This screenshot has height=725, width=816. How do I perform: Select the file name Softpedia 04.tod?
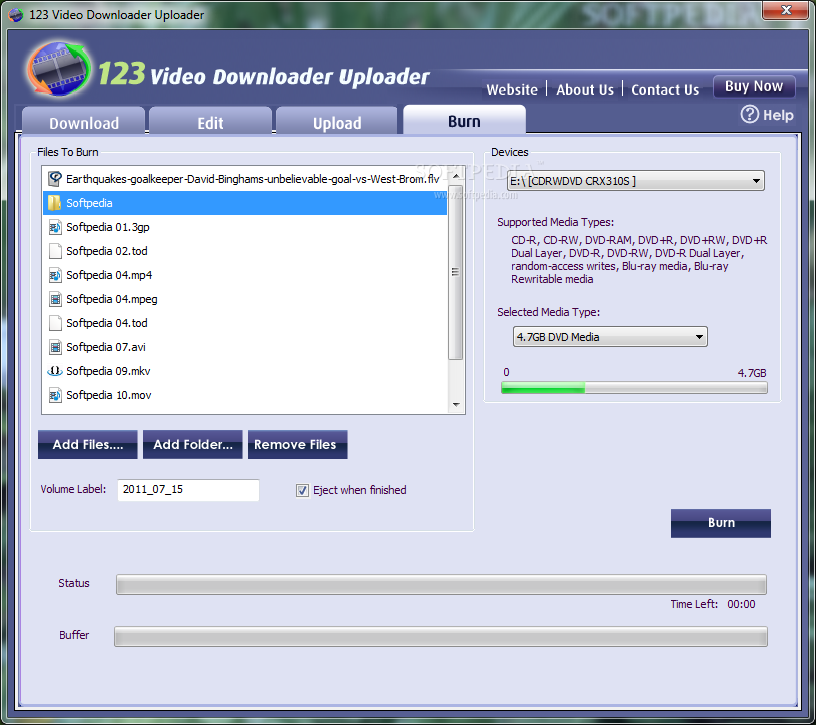click(x=107, y=323)
